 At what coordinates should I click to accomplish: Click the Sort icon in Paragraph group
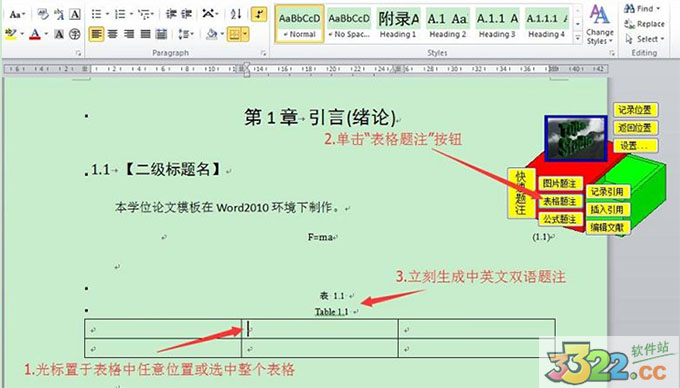click(236, 14)
